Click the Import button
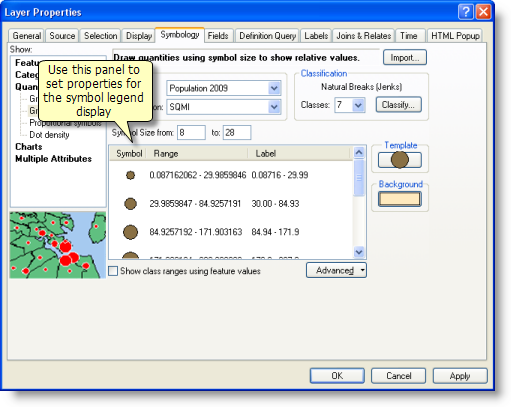This screenshot has height=407, width=511. point(405,57)
